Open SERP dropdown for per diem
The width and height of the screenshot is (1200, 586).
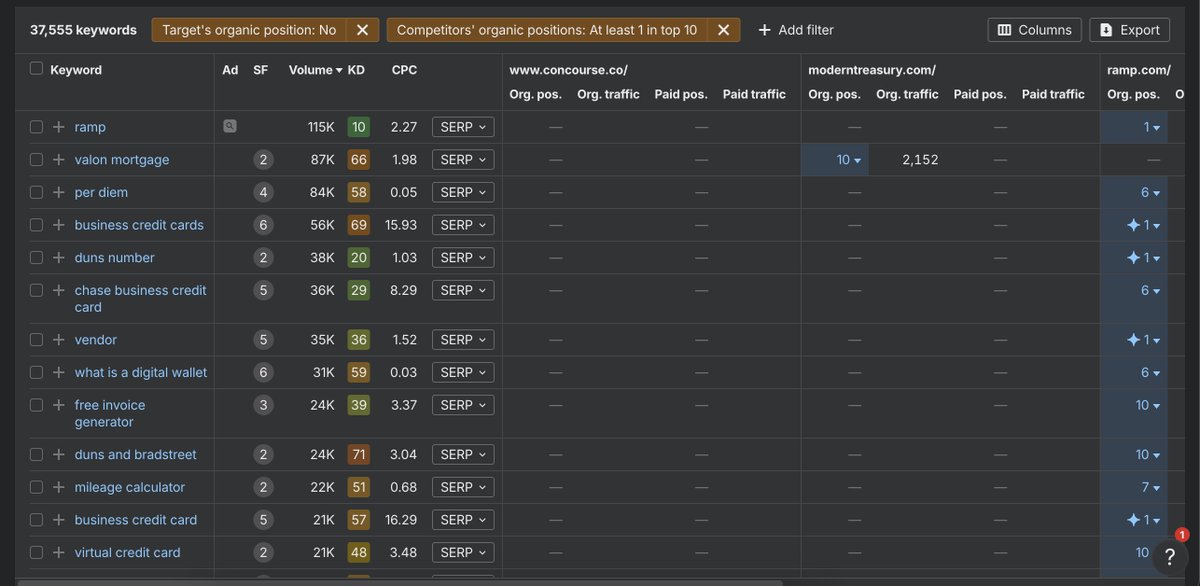(463, 192)
